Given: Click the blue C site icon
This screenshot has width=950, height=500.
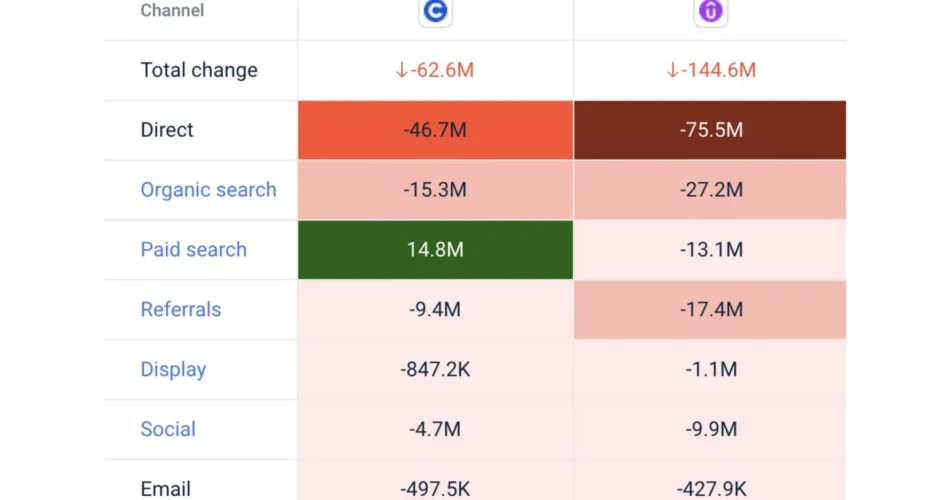Looking at the screenshot, I should point(435,11).
